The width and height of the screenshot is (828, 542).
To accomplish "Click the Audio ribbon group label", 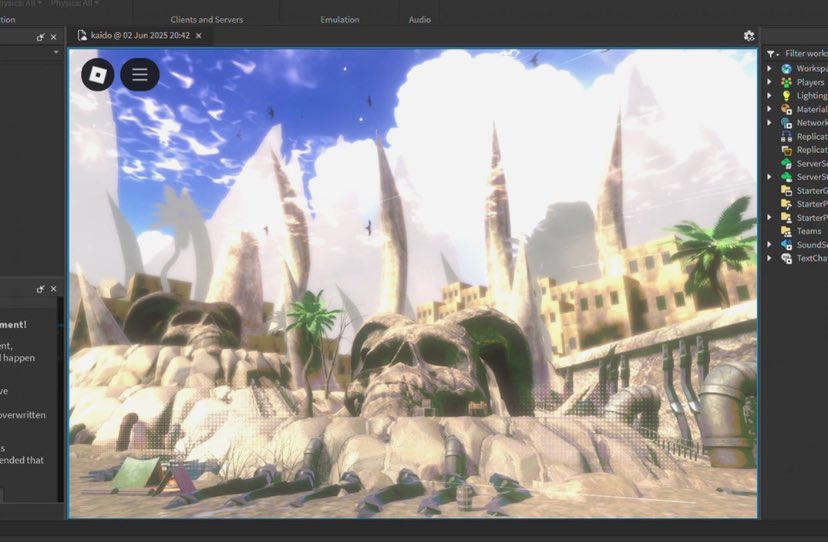I will 420,20.
